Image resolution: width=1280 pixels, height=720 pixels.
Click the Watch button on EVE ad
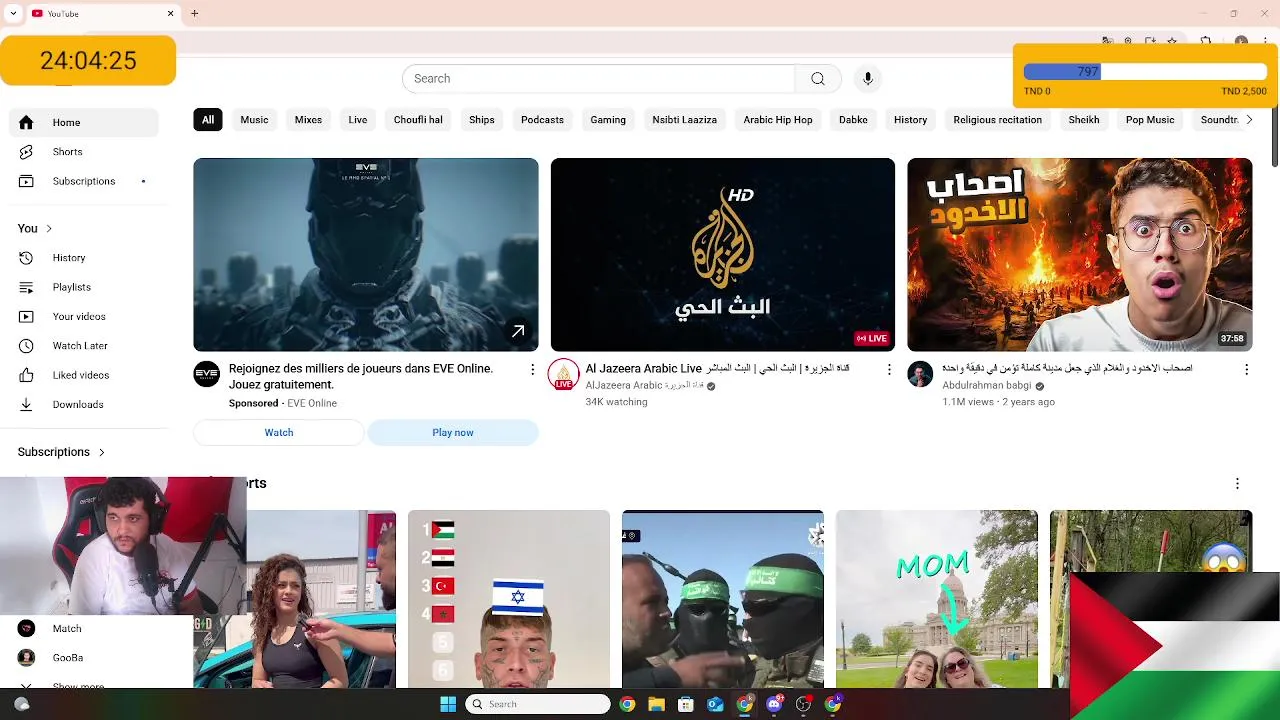click(x=279, y=433)
